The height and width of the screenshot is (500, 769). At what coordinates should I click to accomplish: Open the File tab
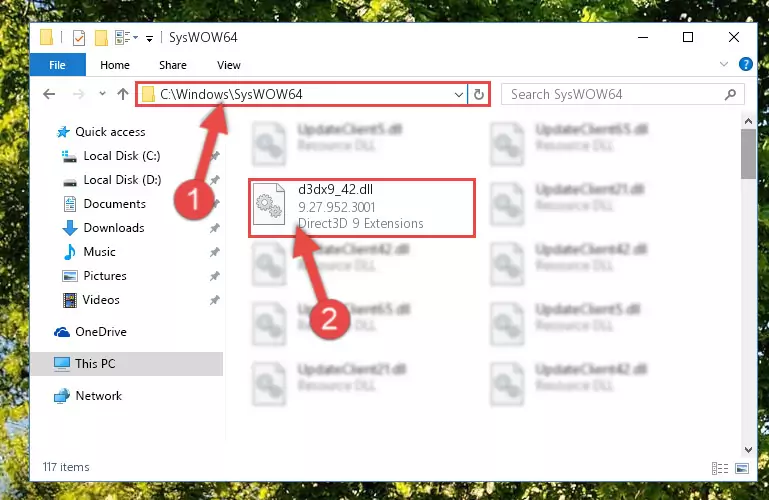pos(57,65)
